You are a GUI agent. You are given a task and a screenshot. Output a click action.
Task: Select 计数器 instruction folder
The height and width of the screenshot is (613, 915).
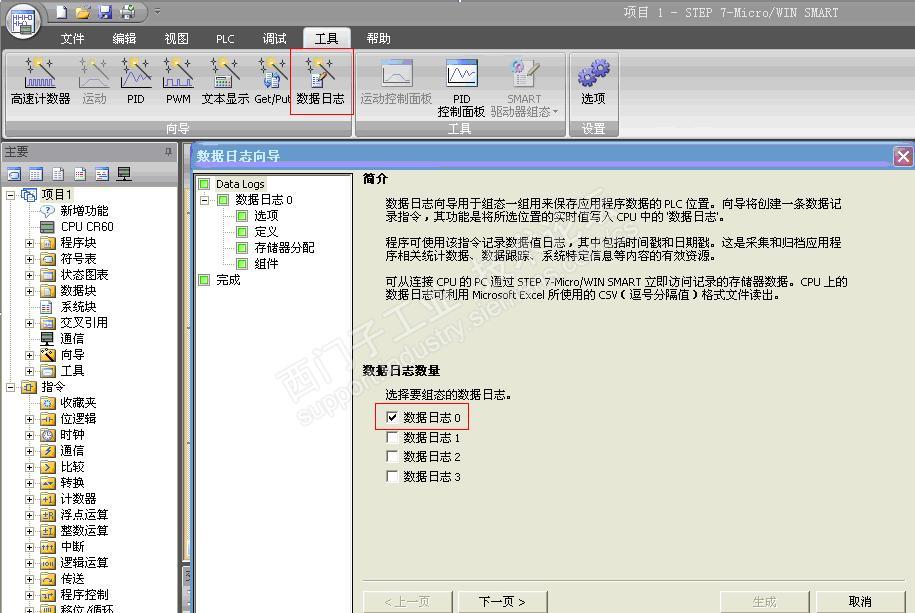(x=78, y=499)
